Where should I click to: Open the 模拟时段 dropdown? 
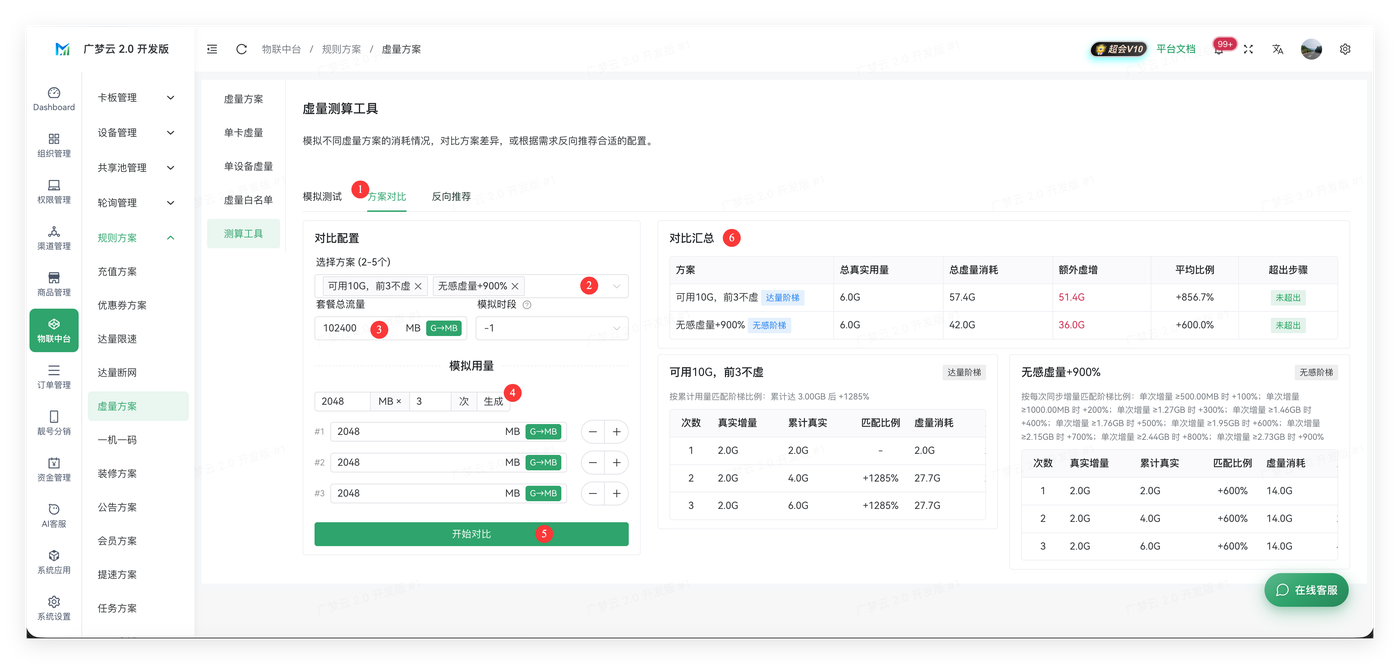552,328
